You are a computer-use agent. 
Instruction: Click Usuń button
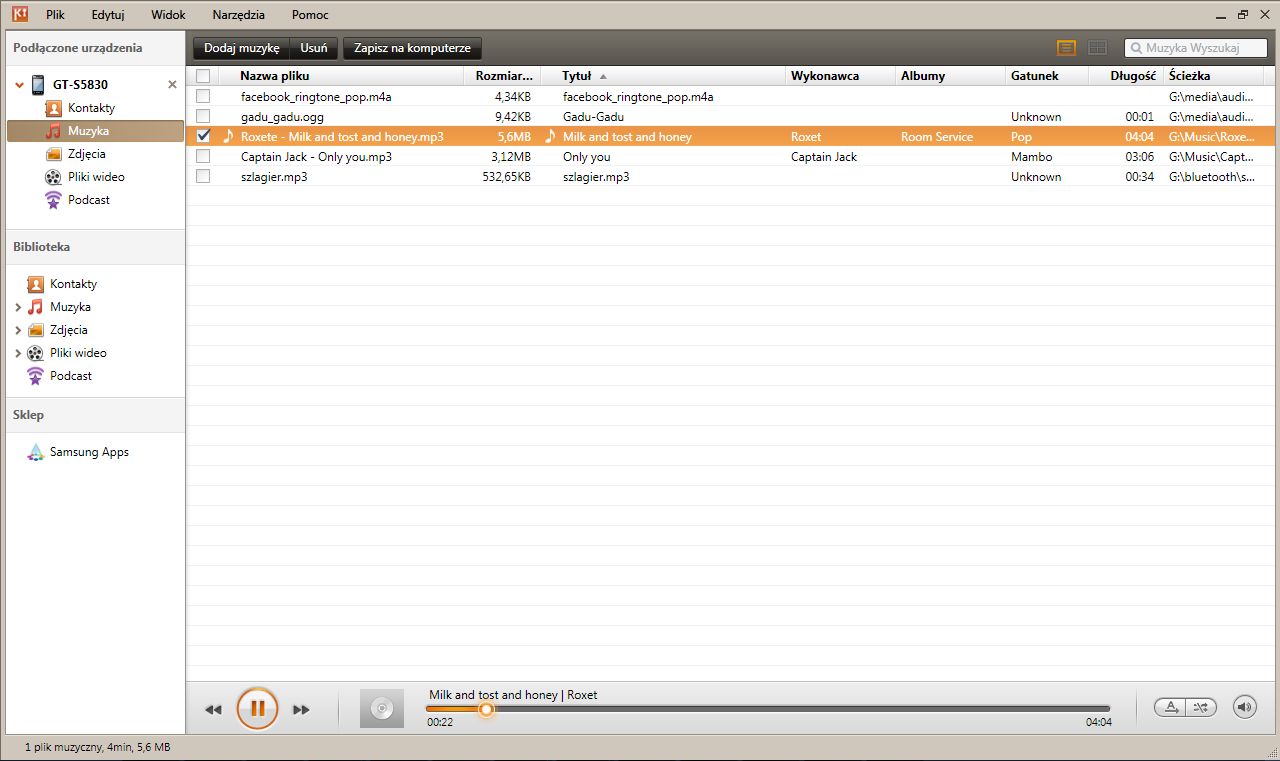point(314,48)
